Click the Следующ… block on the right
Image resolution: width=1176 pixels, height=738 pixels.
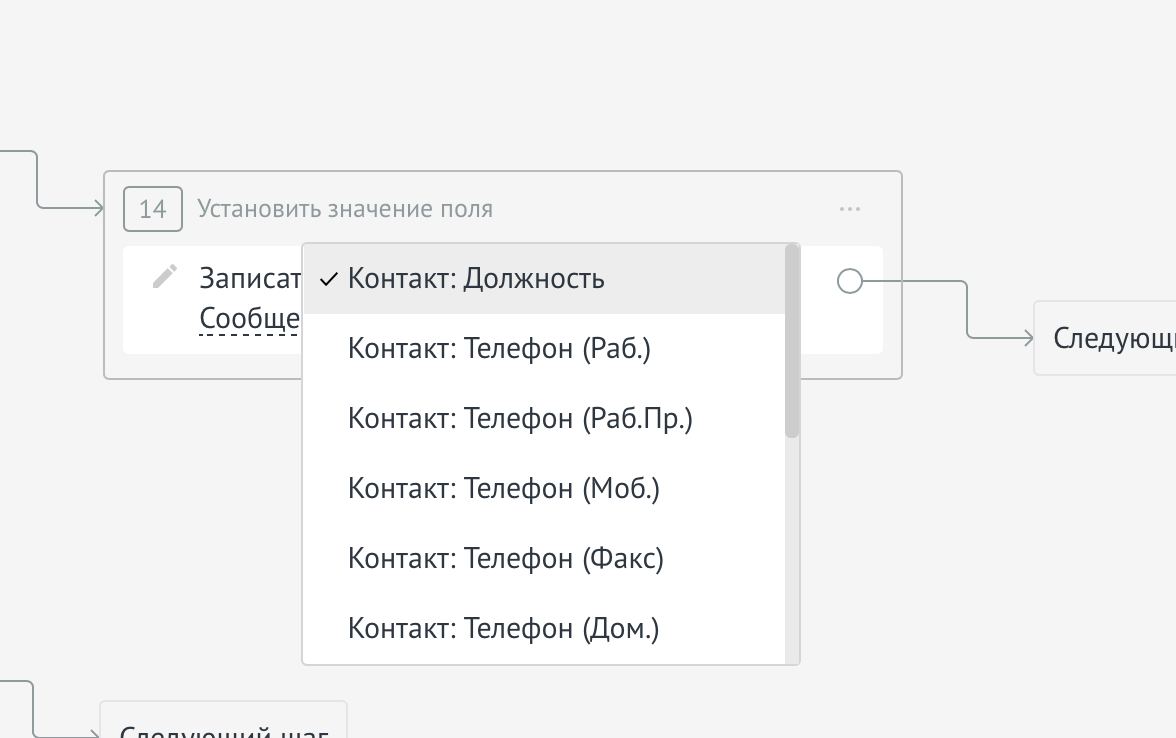[1110, 338]
